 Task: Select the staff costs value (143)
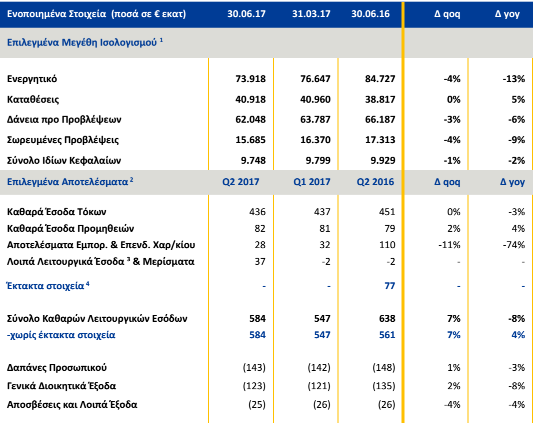(x=254, y=368)
